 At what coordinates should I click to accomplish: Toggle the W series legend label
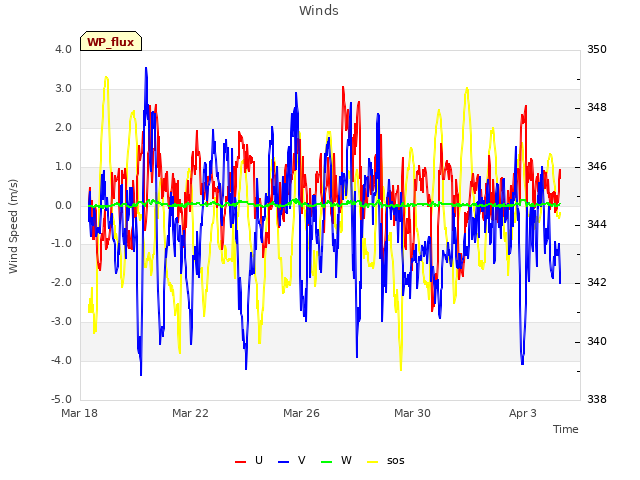pyautogui.click(x=346, y=460)
